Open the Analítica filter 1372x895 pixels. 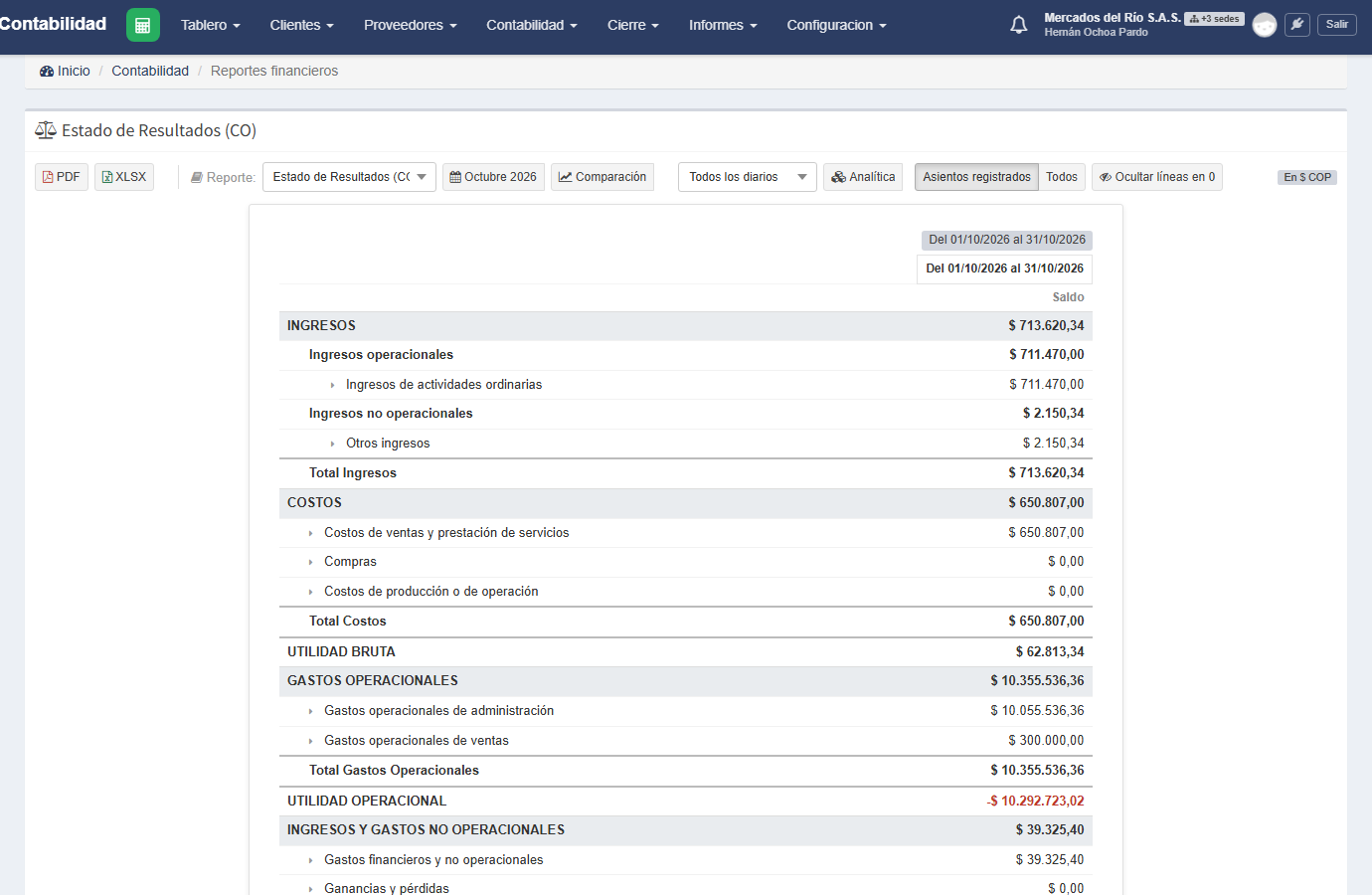pos(863,177)
